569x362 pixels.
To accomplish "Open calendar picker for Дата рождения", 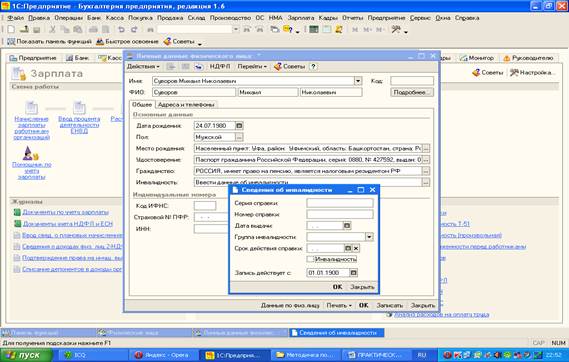I will [x=239, y=126].
